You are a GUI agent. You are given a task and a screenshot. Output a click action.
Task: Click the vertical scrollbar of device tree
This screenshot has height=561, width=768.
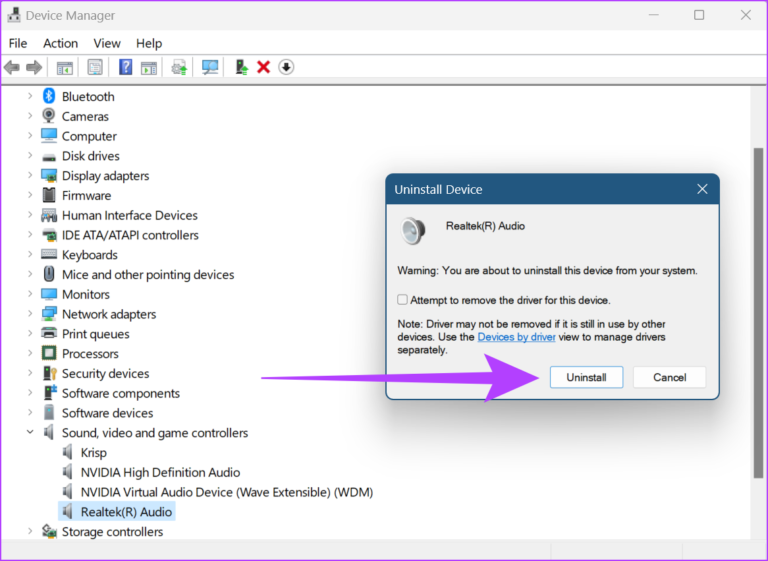pyautogui.click(x=758, y=313)
